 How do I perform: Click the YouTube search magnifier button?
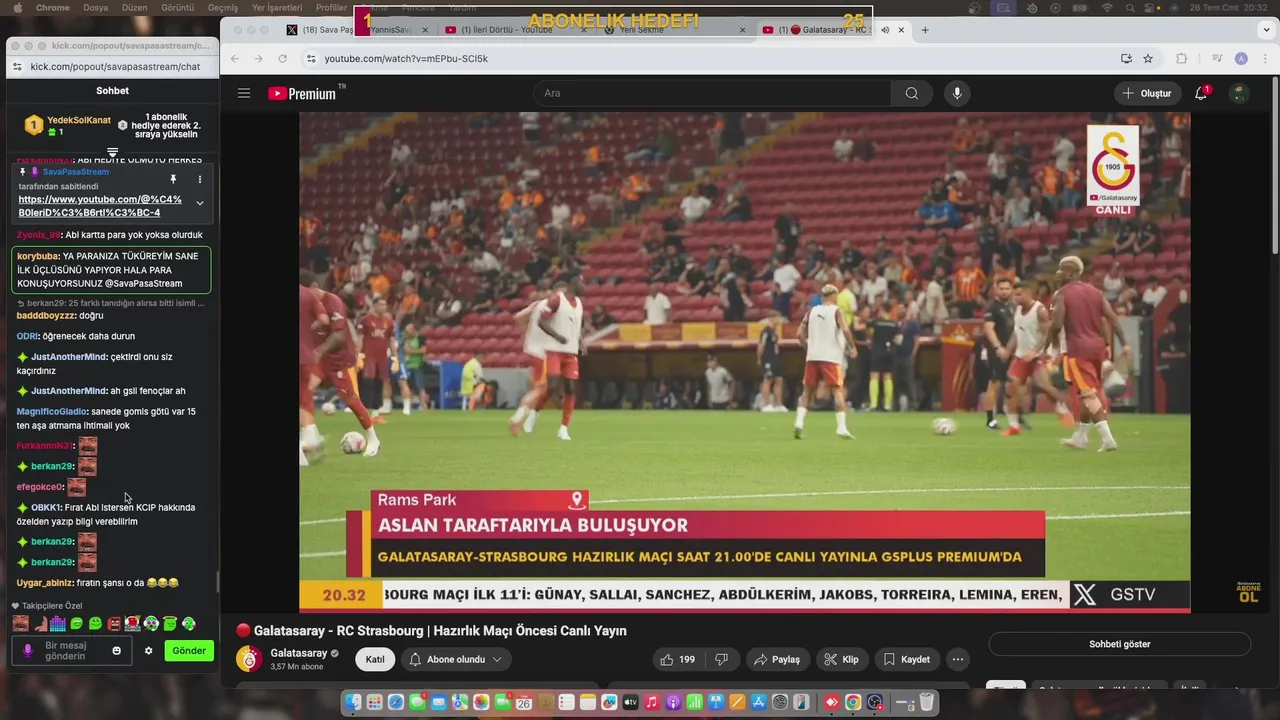911,93
